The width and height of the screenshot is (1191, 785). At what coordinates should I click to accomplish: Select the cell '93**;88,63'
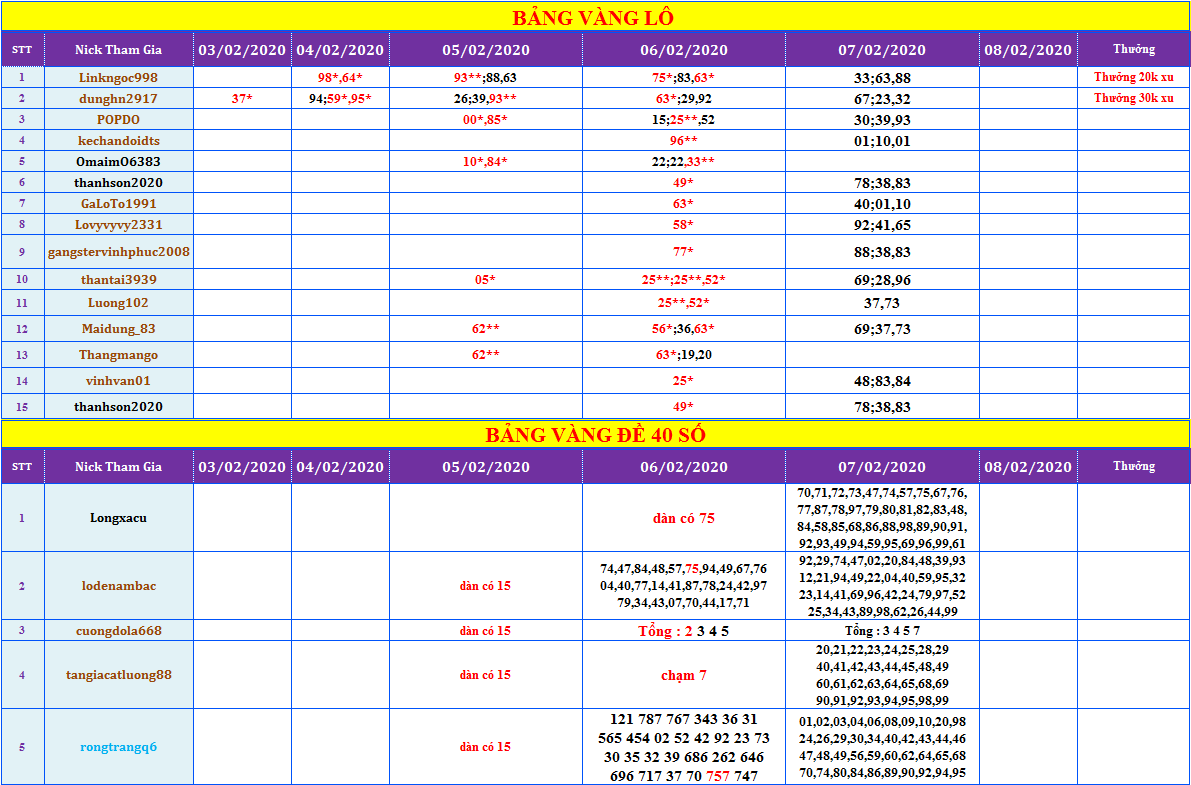(486, 78)
